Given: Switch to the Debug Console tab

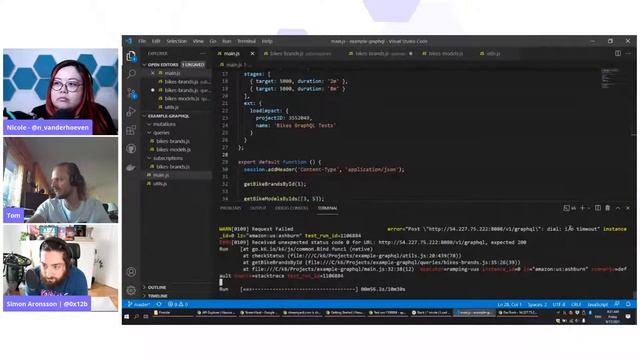Looking at the screenshot, I should pyautogui.click(x=292, y=208).
